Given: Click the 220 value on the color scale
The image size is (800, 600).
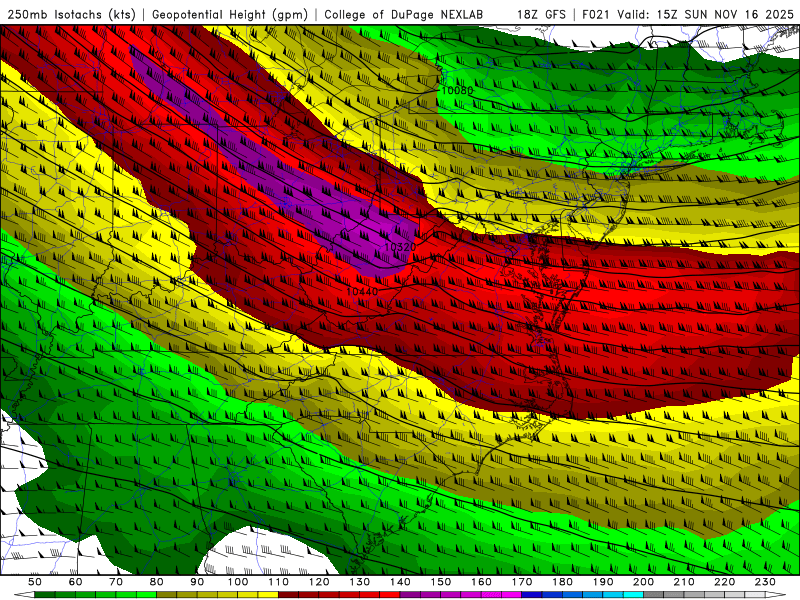Looking at the screenshot, I should 724,582.
